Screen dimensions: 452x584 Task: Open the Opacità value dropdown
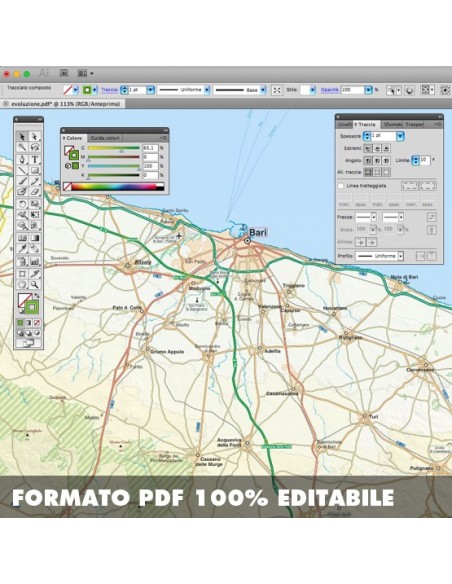coord(368,90)
